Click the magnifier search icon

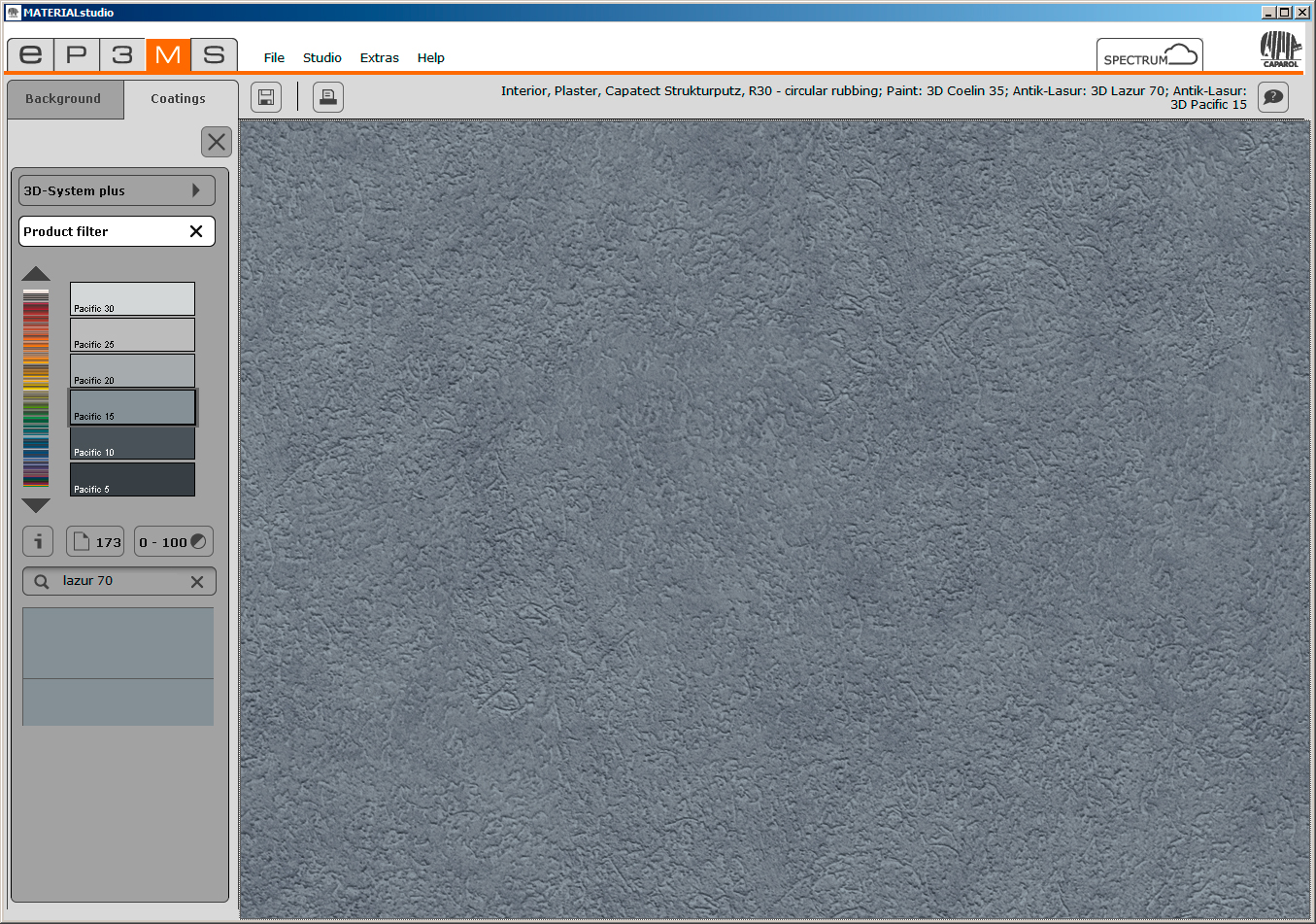(x=42, y=582)
